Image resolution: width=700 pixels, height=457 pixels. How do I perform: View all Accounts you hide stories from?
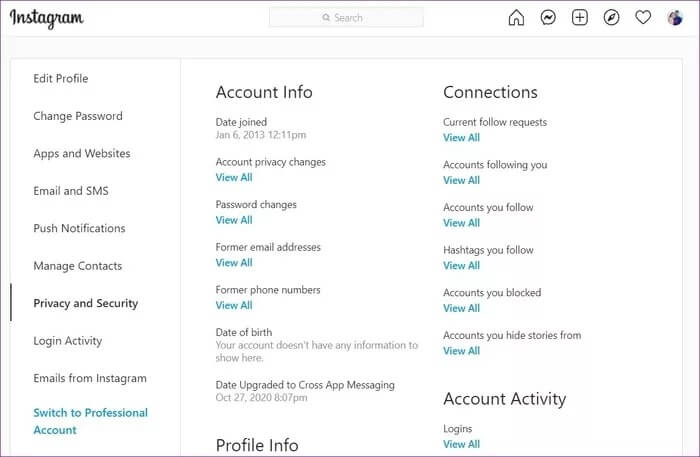(x=461, y=351)
